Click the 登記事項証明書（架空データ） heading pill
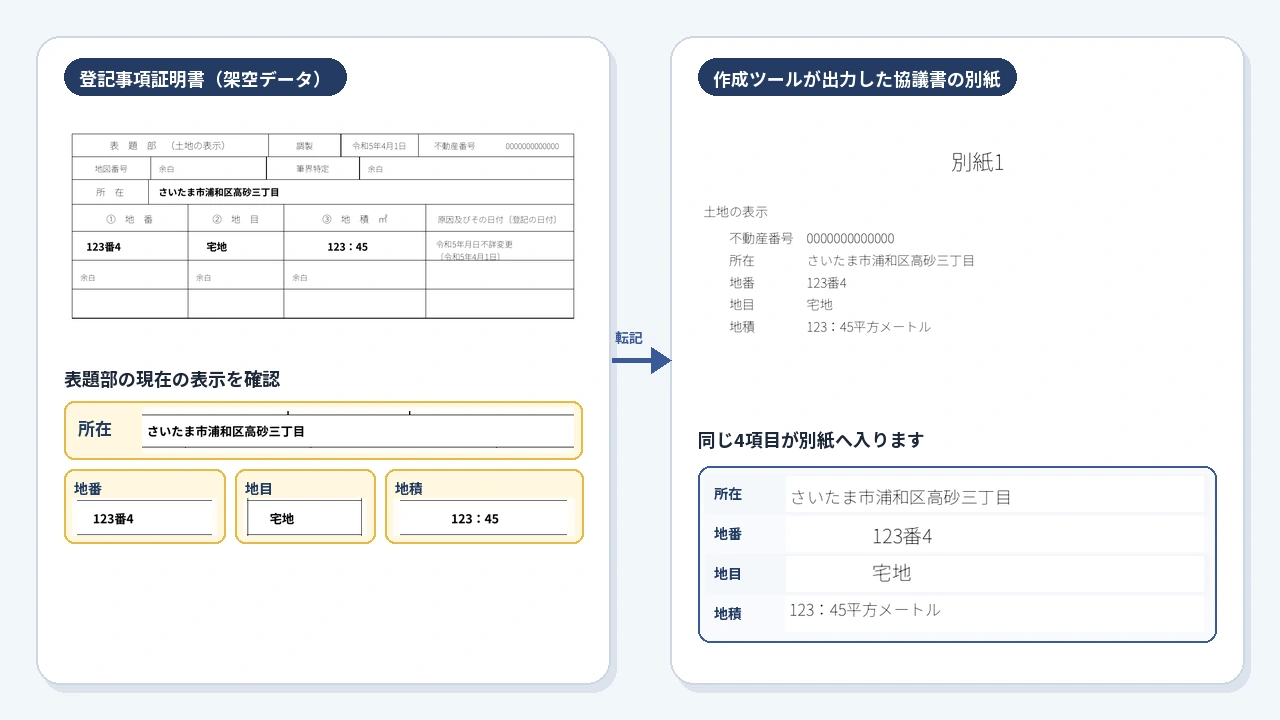1280x720 pixels. tap(205, 77)
